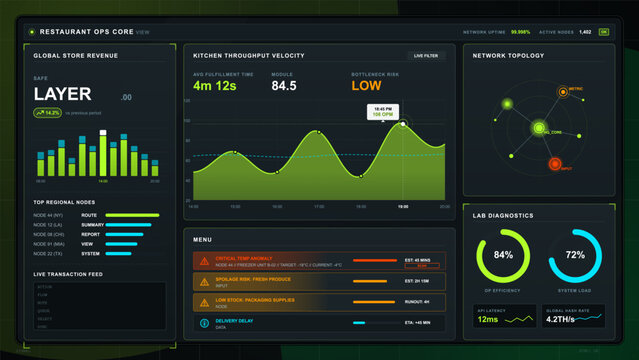The height and width of the screenshot is (360, 639).
Task: Select Node 08 (CHI) REPORT row
Action: [97, 234]
